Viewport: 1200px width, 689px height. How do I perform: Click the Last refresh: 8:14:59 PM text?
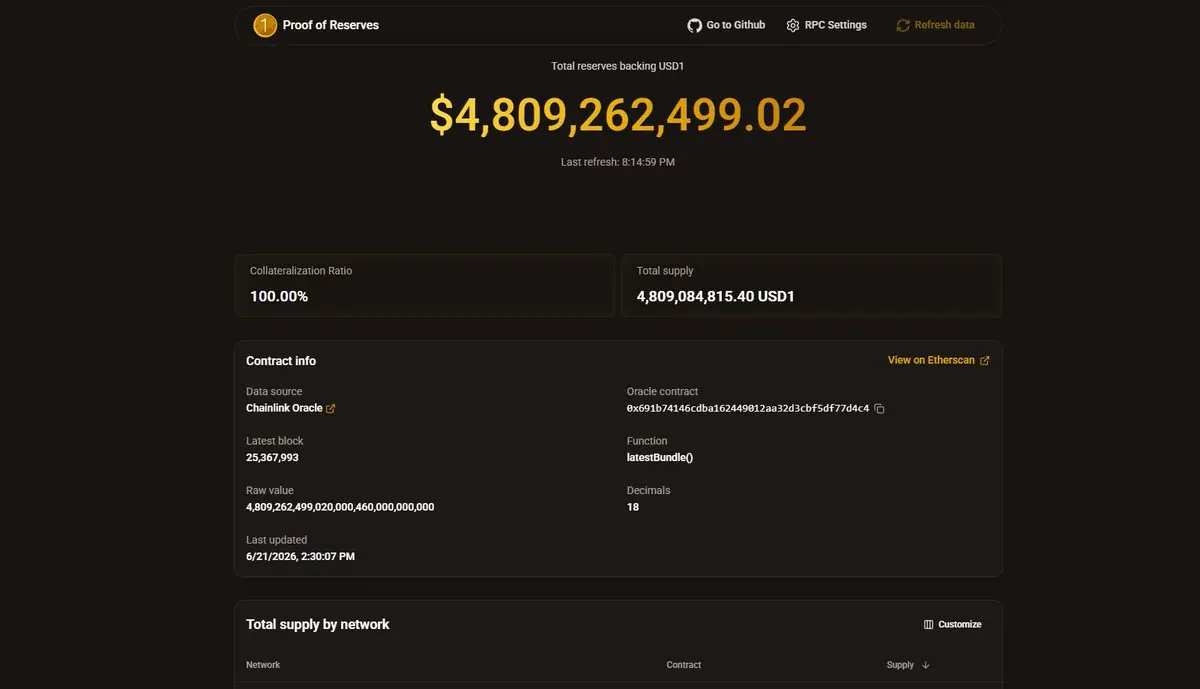[618, 162]
